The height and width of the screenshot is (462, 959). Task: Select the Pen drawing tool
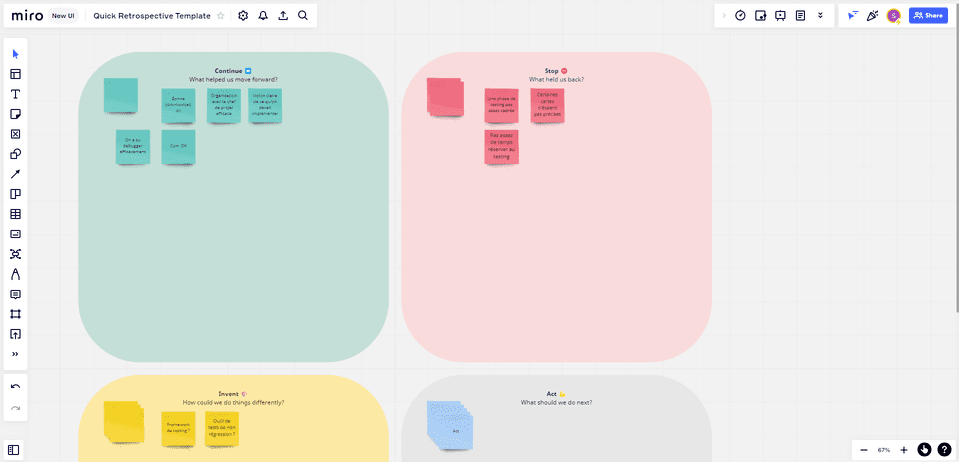point(16,274)
